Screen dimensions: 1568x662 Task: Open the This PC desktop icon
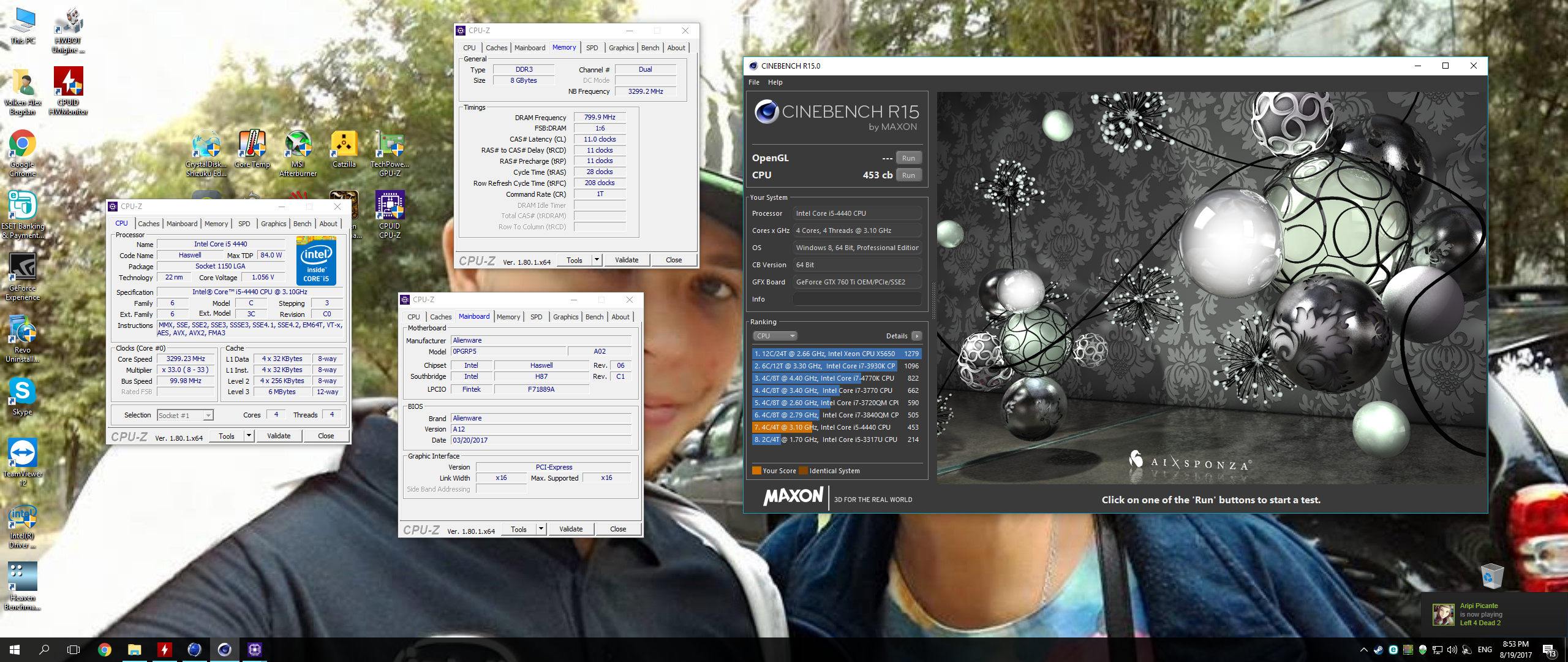pyautogui.click(x=23, y=25)
